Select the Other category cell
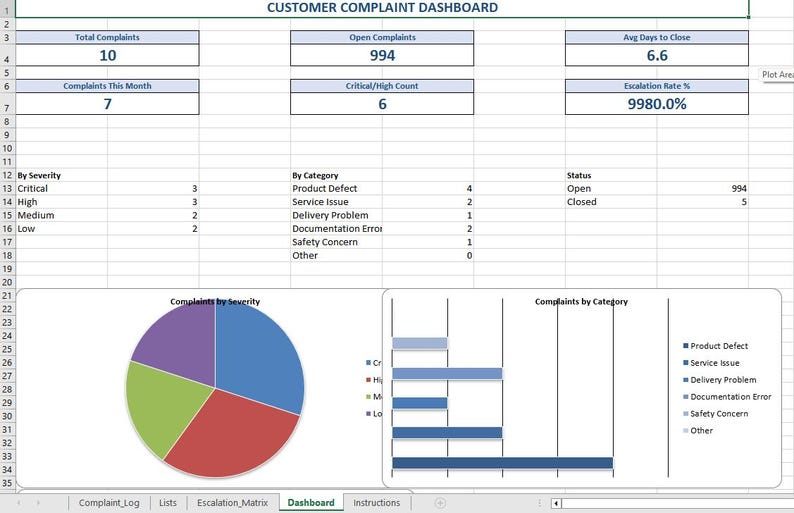The width and height of the screenshot is (794, 513). click(x=336, y=256)
